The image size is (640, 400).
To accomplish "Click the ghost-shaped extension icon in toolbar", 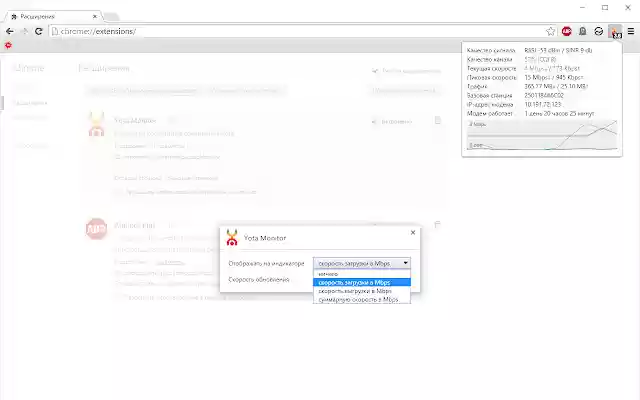I will click(x=582, y=31).
